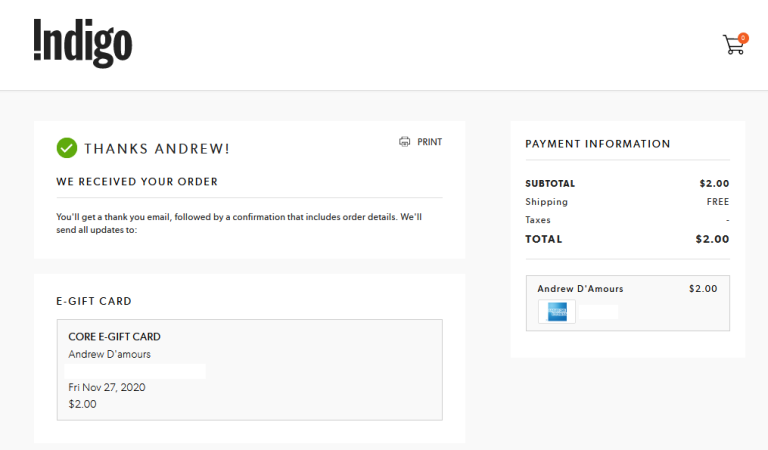Click the Taxes row label
The width and height of the screenshot is (768, 450).
(x=538, y=220)
